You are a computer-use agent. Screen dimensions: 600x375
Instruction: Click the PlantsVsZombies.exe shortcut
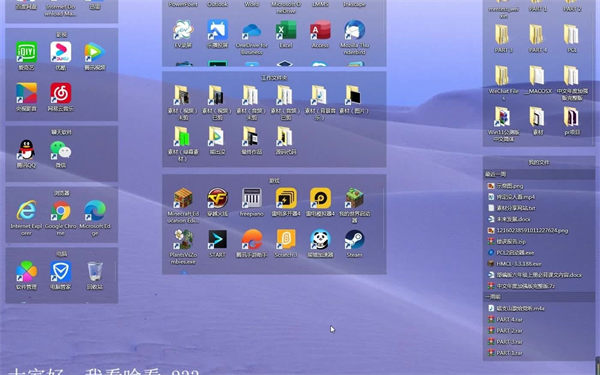[183, 240]
